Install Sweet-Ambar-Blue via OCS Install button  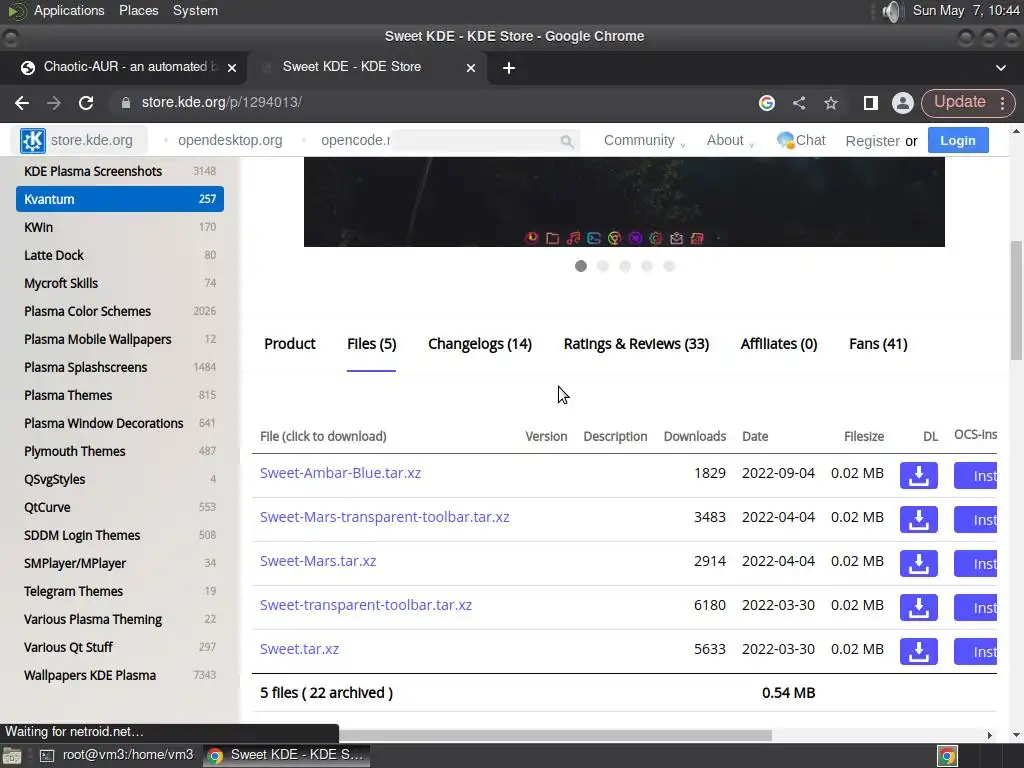(975, 475)
